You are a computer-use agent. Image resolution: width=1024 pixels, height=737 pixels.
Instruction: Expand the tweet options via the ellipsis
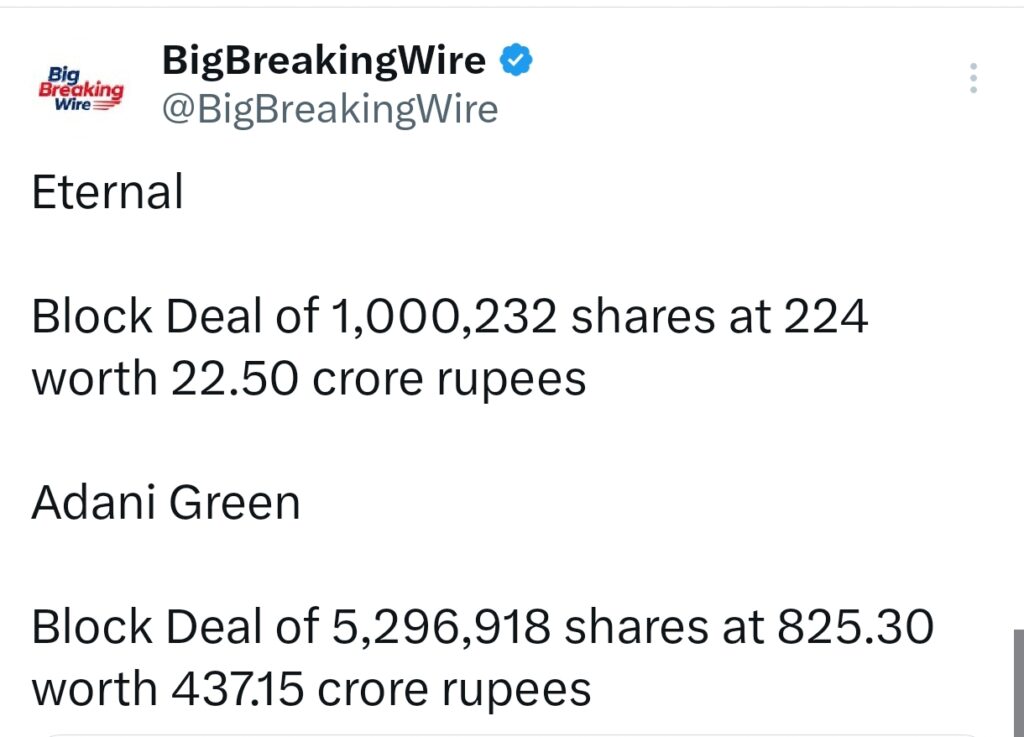coord(973,78)
